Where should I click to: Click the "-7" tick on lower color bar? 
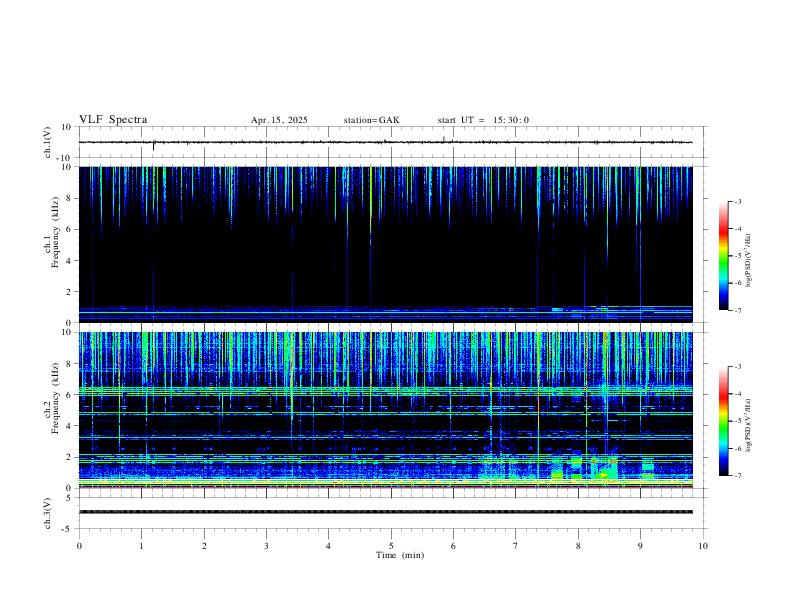click(x=738, y=476)
